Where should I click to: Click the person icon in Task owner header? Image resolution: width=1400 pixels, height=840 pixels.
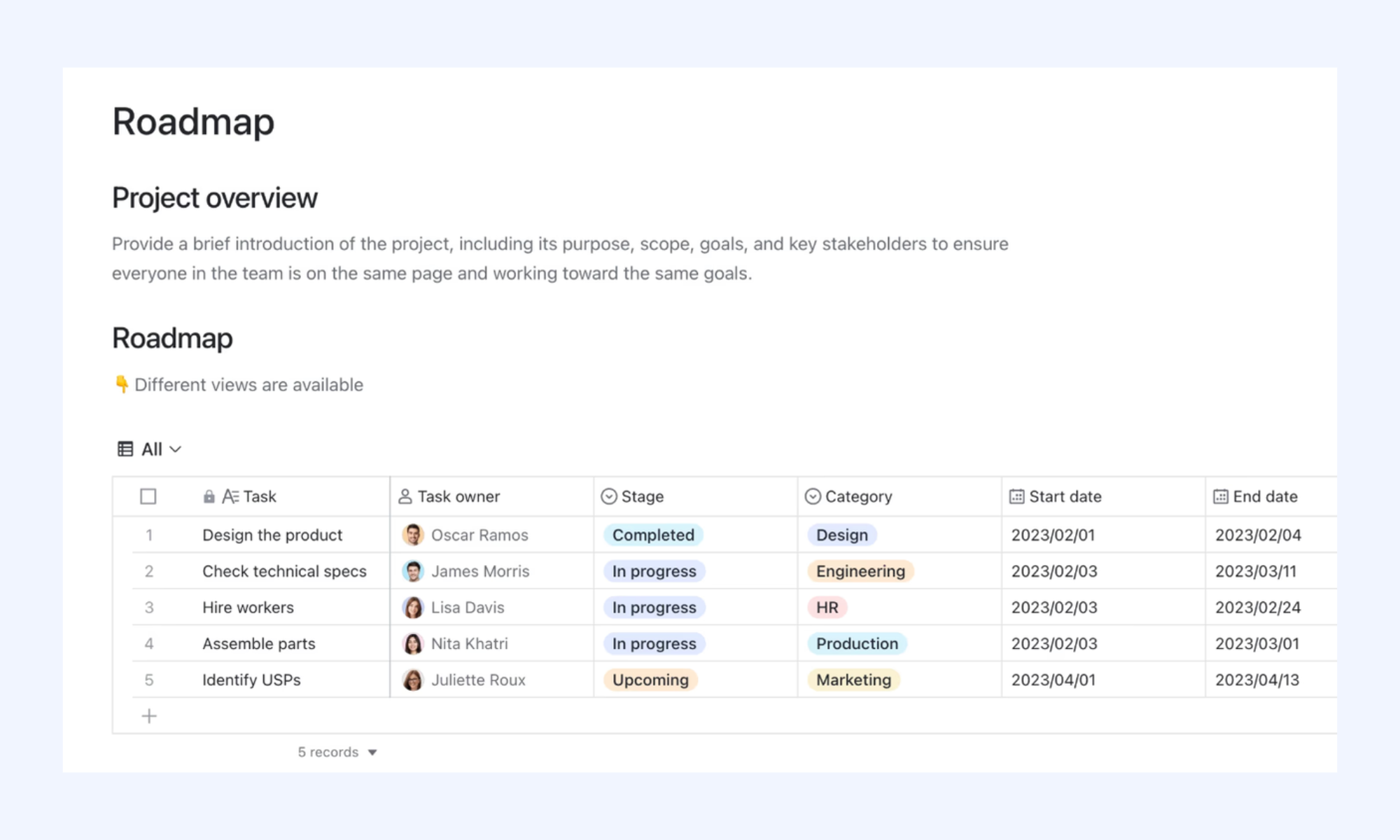tap(405, 496)
